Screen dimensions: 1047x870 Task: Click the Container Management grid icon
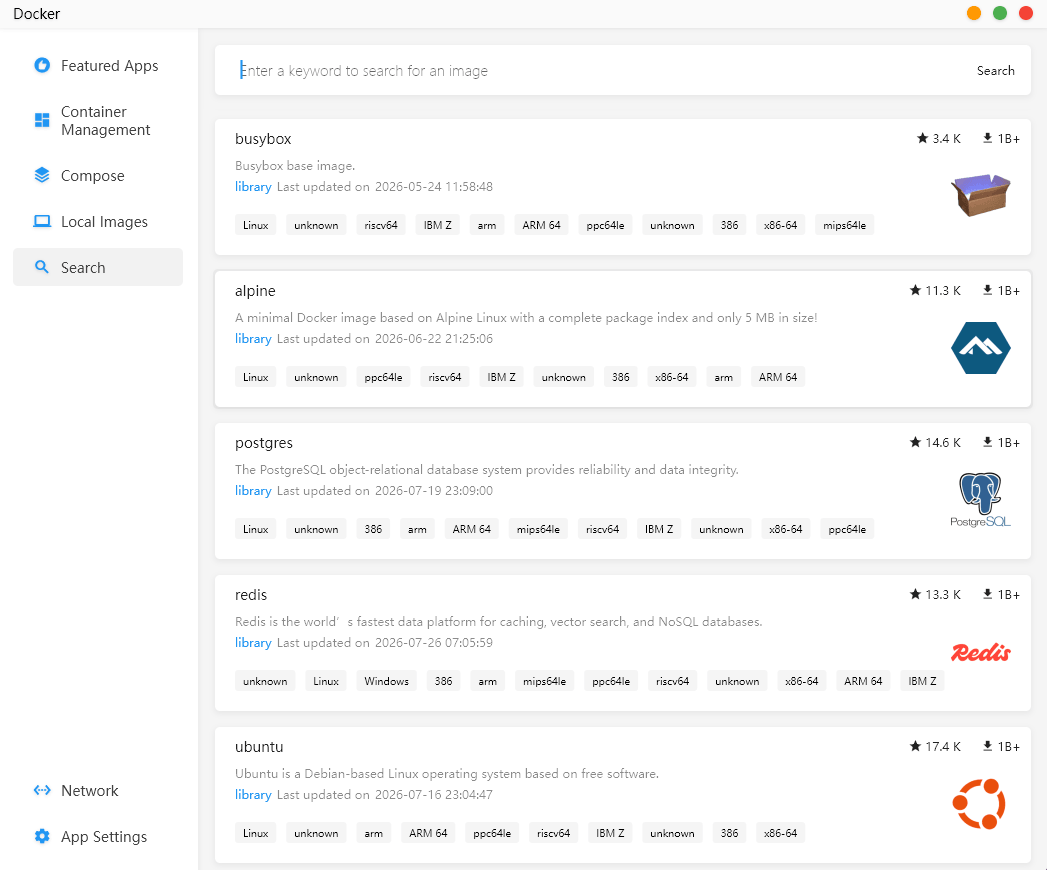[x=42, y=120]
